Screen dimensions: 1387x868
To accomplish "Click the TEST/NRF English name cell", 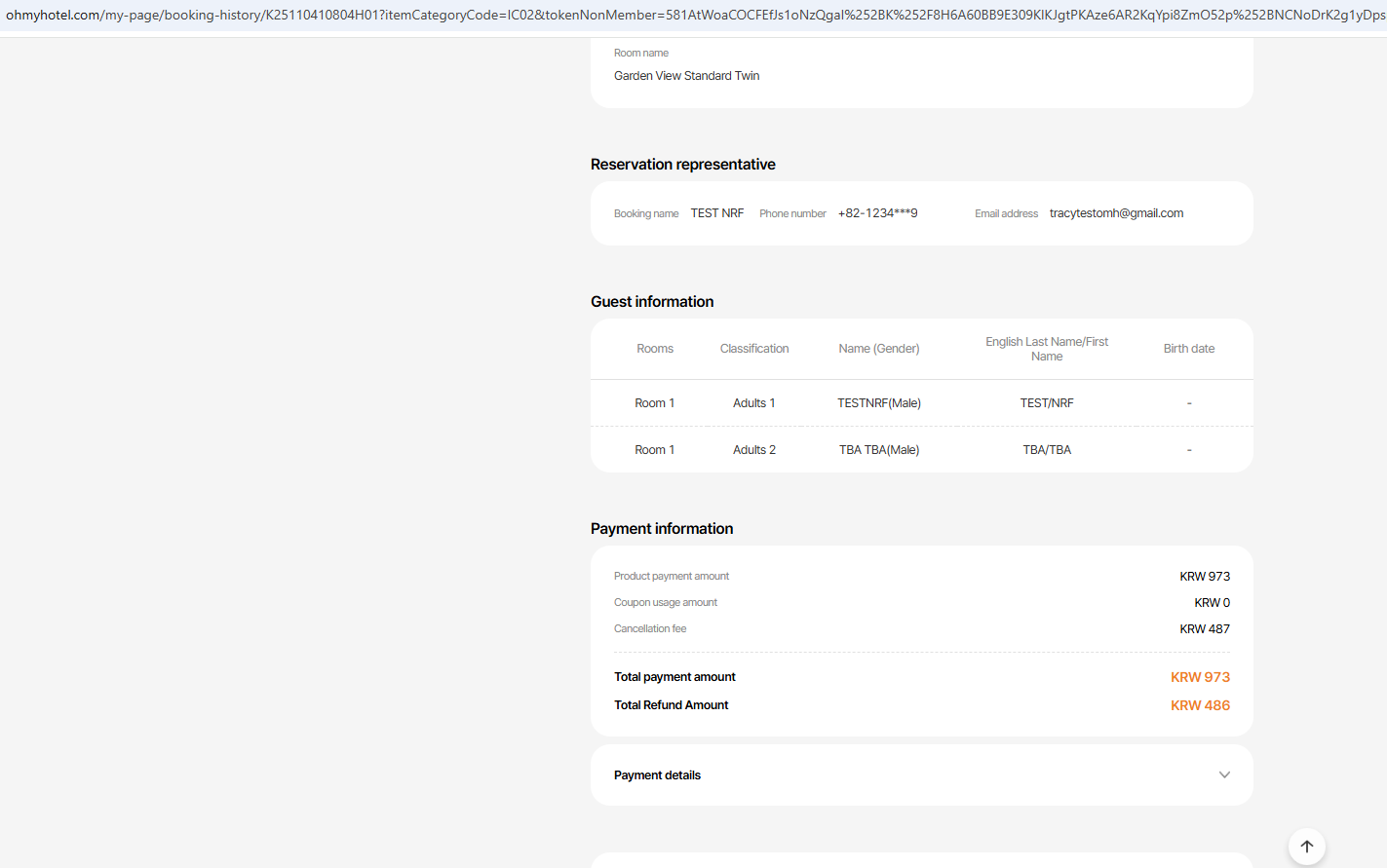I will [1047, 403].
